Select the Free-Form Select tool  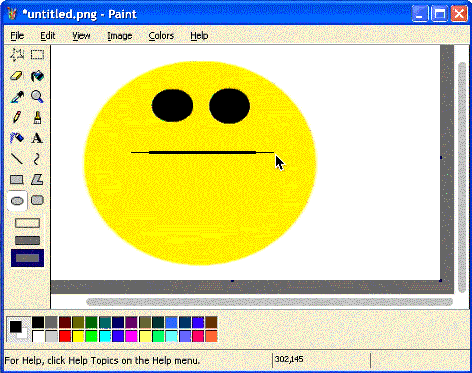pyautogui.click(x=17, y=55)
